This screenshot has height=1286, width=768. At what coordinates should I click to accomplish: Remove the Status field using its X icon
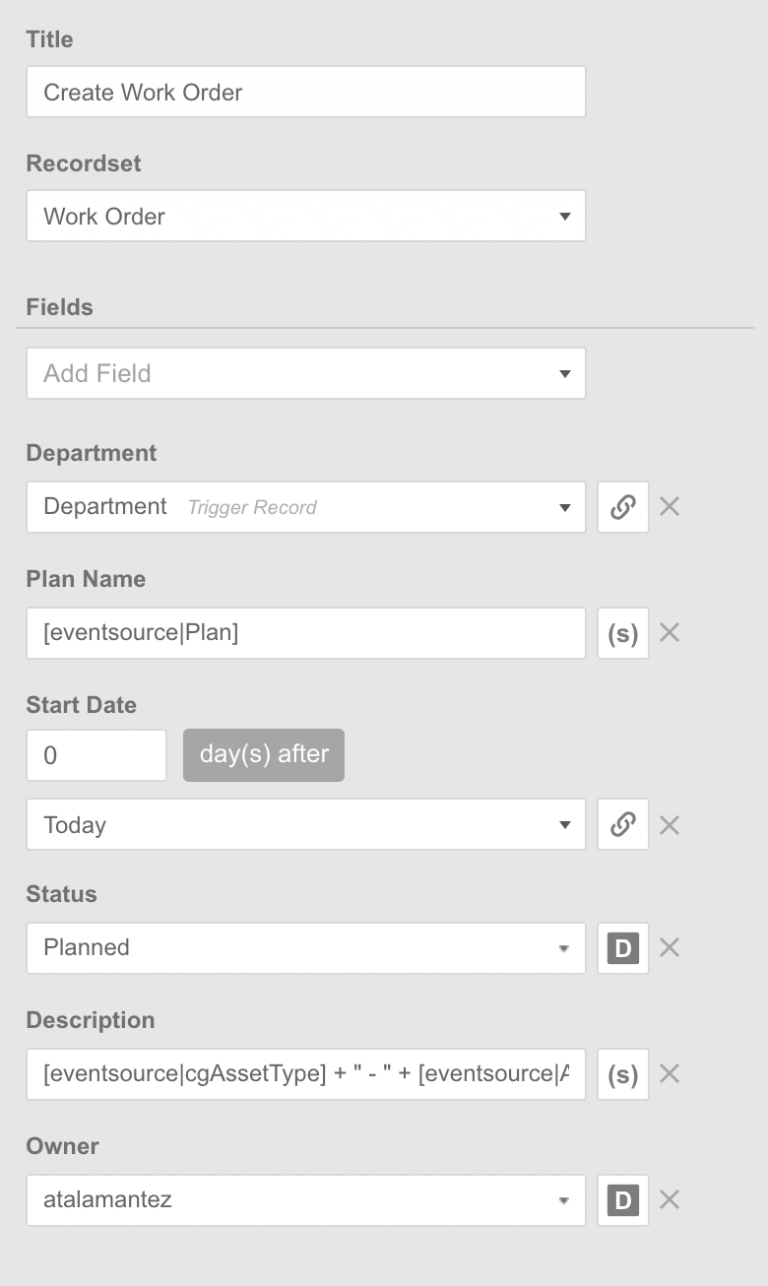tap(670, 947)
